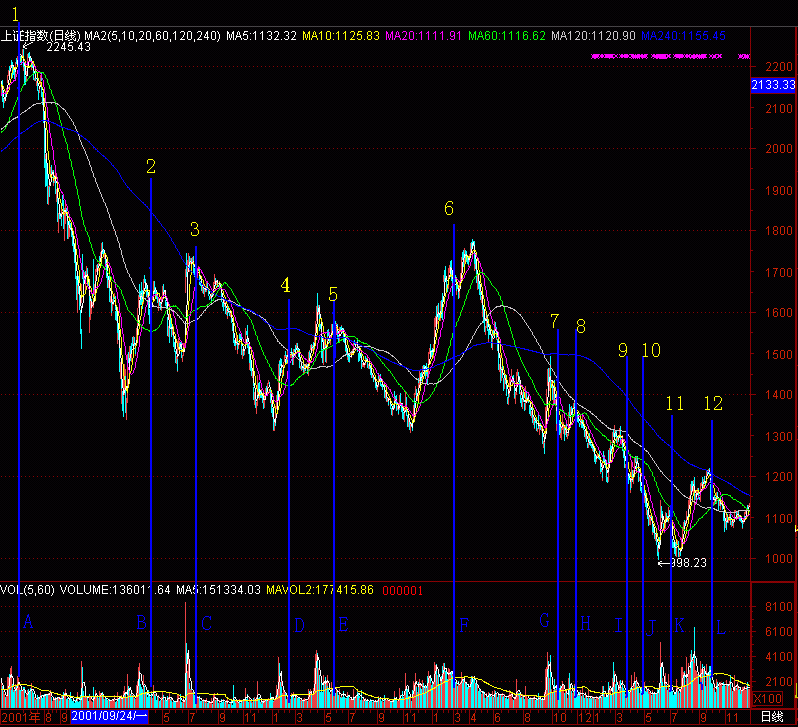The width and height of the screenshot is (798, 727).
Task: Click the 日线 period label at bottom right
Action: point(771,717)
